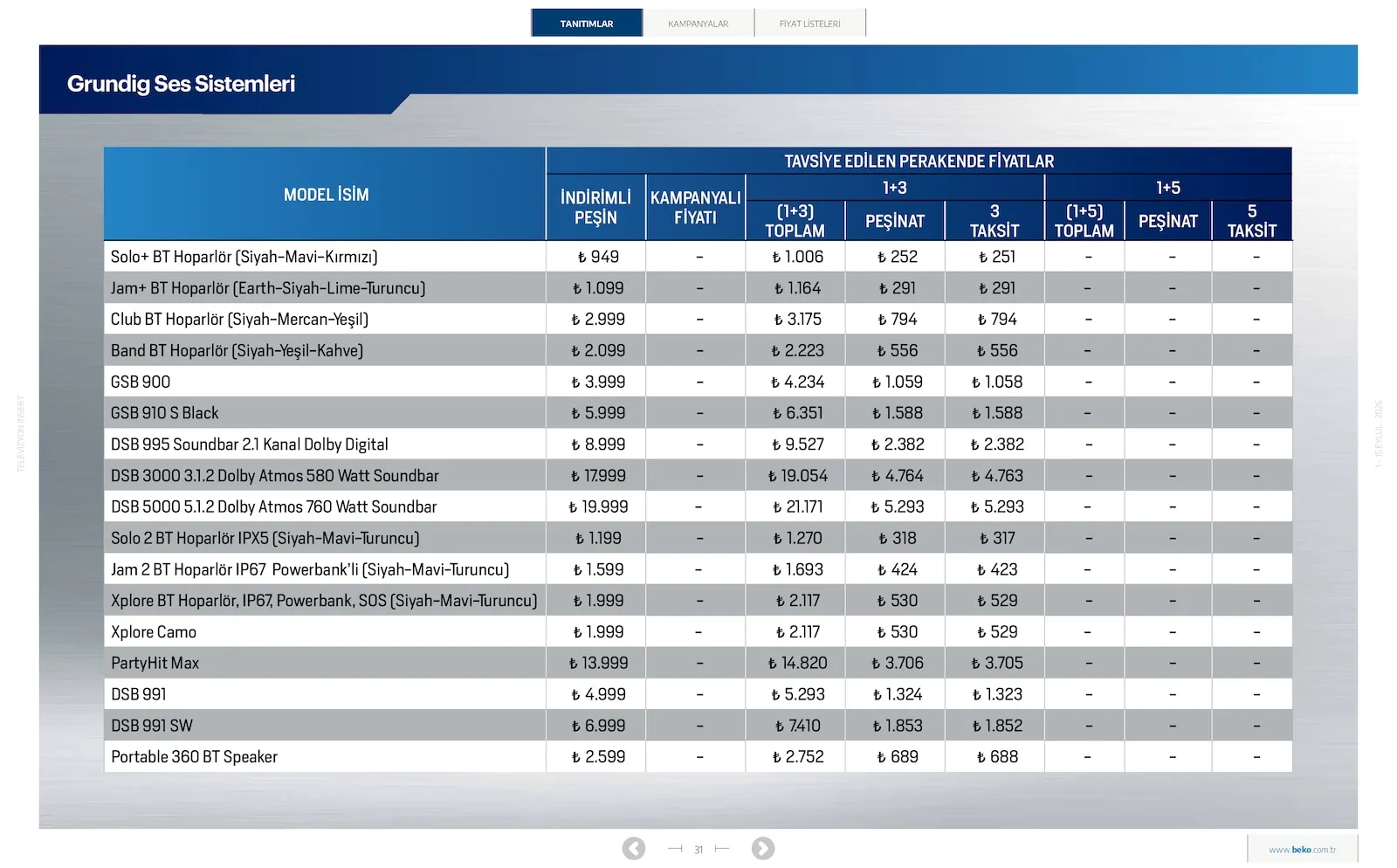This screenshot has width=1397, height=868.
Task: Click the ₺ 6.999 discounted cash price
Action: point(598,726)
